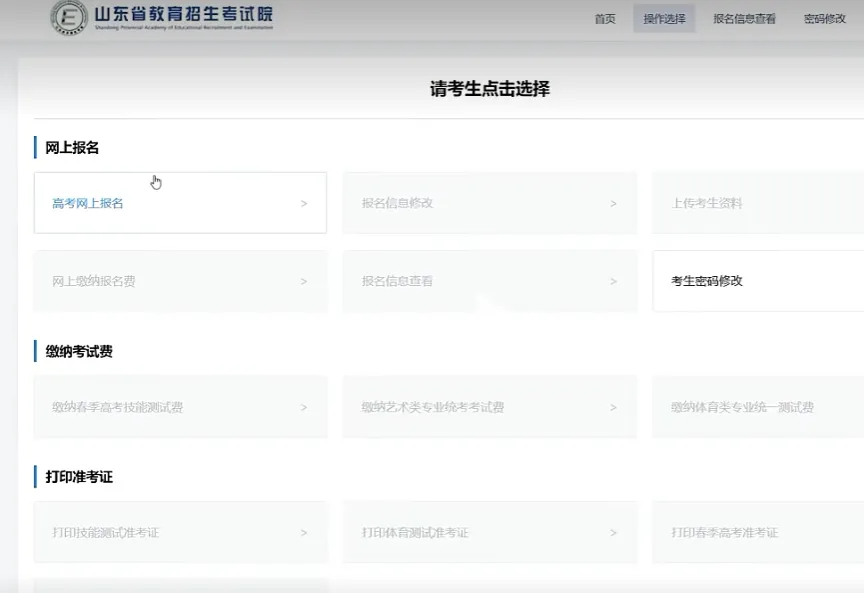
Task: Go to 报名信息查看 in the top menu
Action: click(x=744, y=19)
